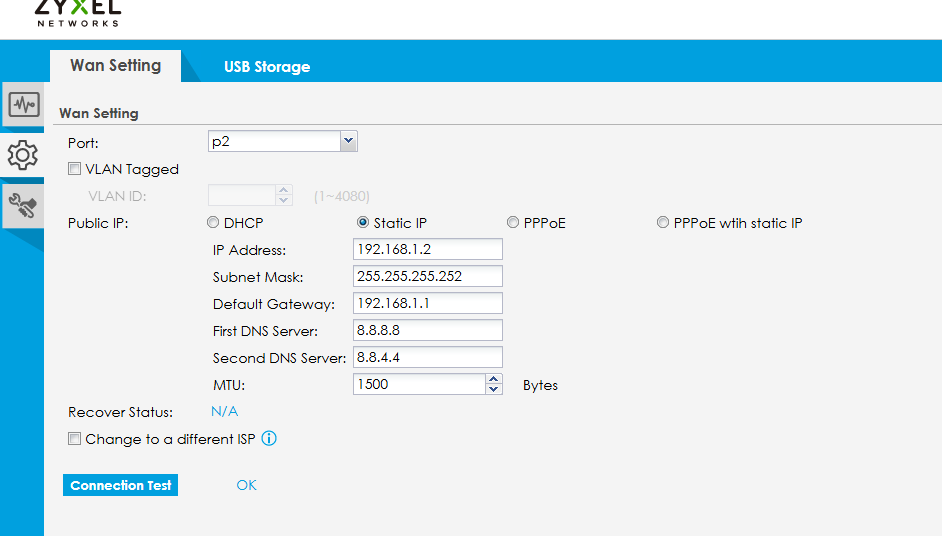Click the VLAN ID up stepper arrow
Viewport: 942px width, 536px height.
[x=284, y=190]
